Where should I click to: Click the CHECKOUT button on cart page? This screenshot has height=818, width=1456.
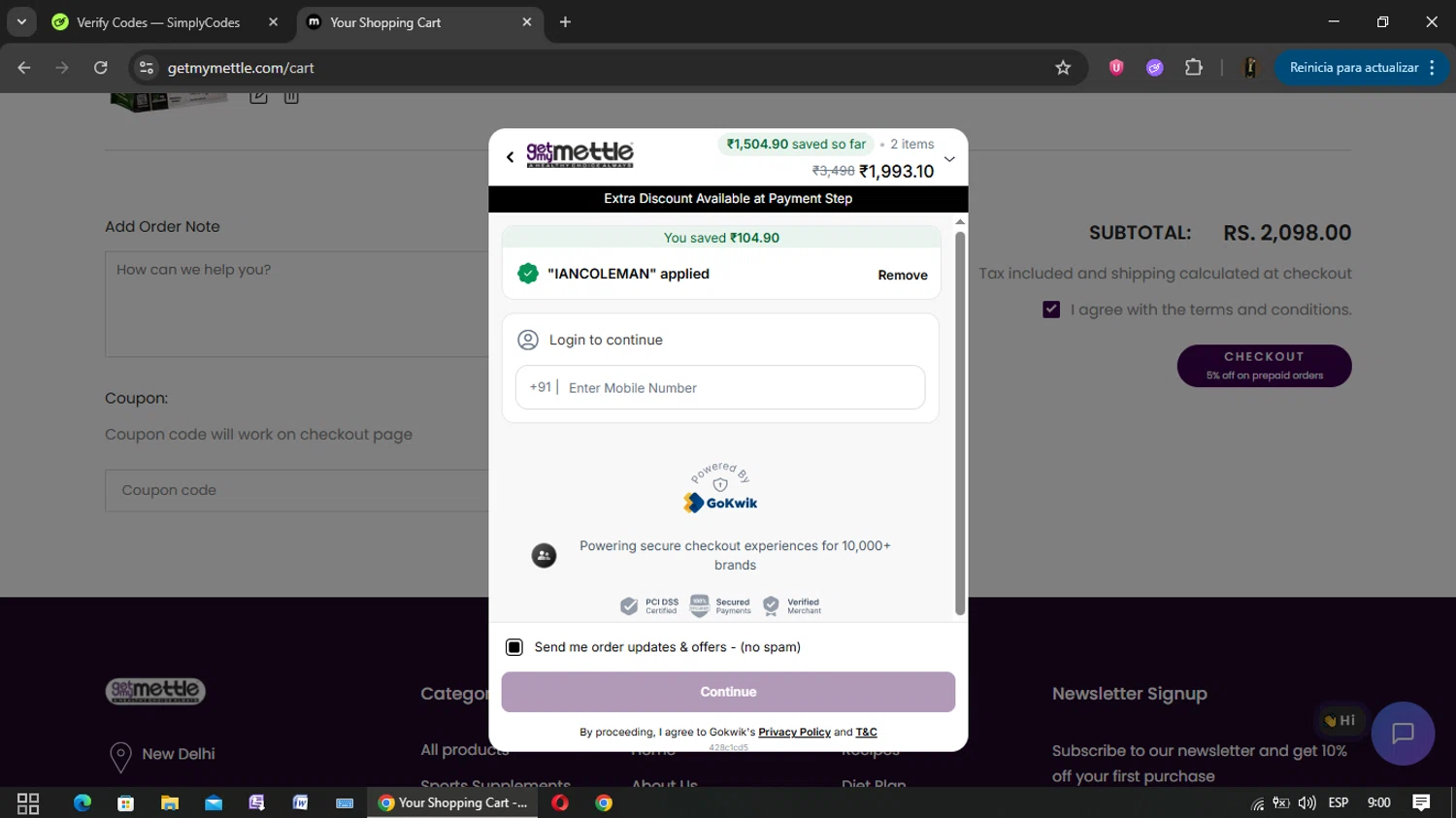(1264, 366)
